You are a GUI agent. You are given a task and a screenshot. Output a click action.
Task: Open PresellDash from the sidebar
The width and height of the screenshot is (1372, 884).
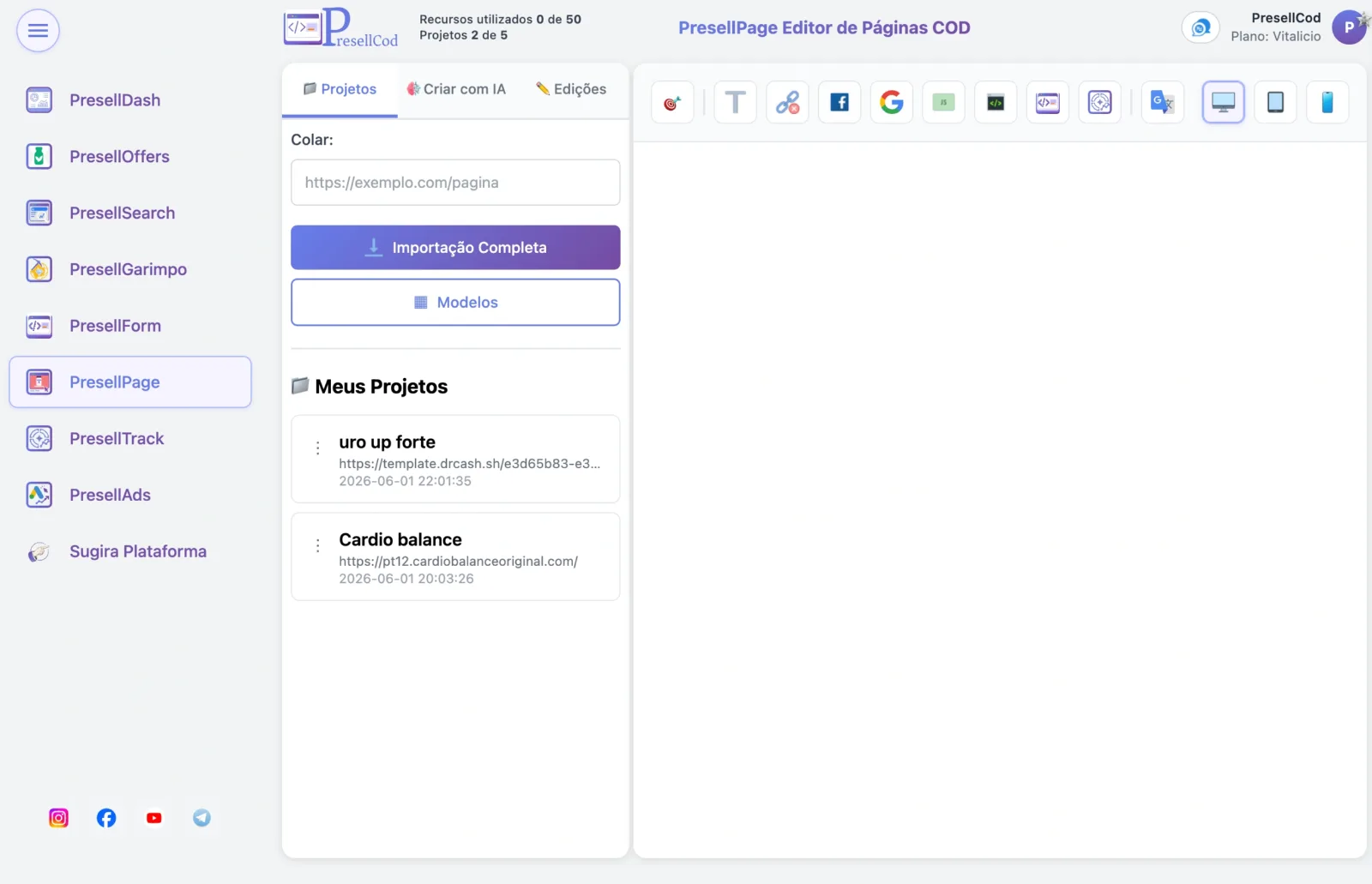pos(130,100)
